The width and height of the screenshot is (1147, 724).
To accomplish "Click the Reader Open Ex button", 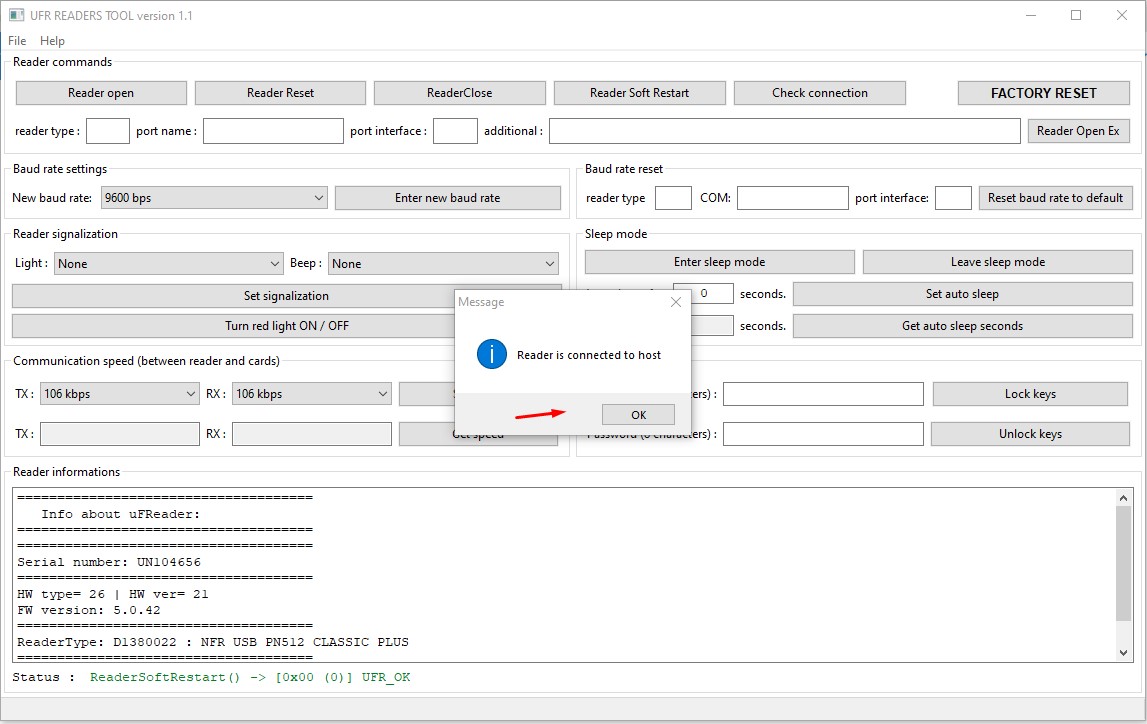I will [x=1078, y=131].
